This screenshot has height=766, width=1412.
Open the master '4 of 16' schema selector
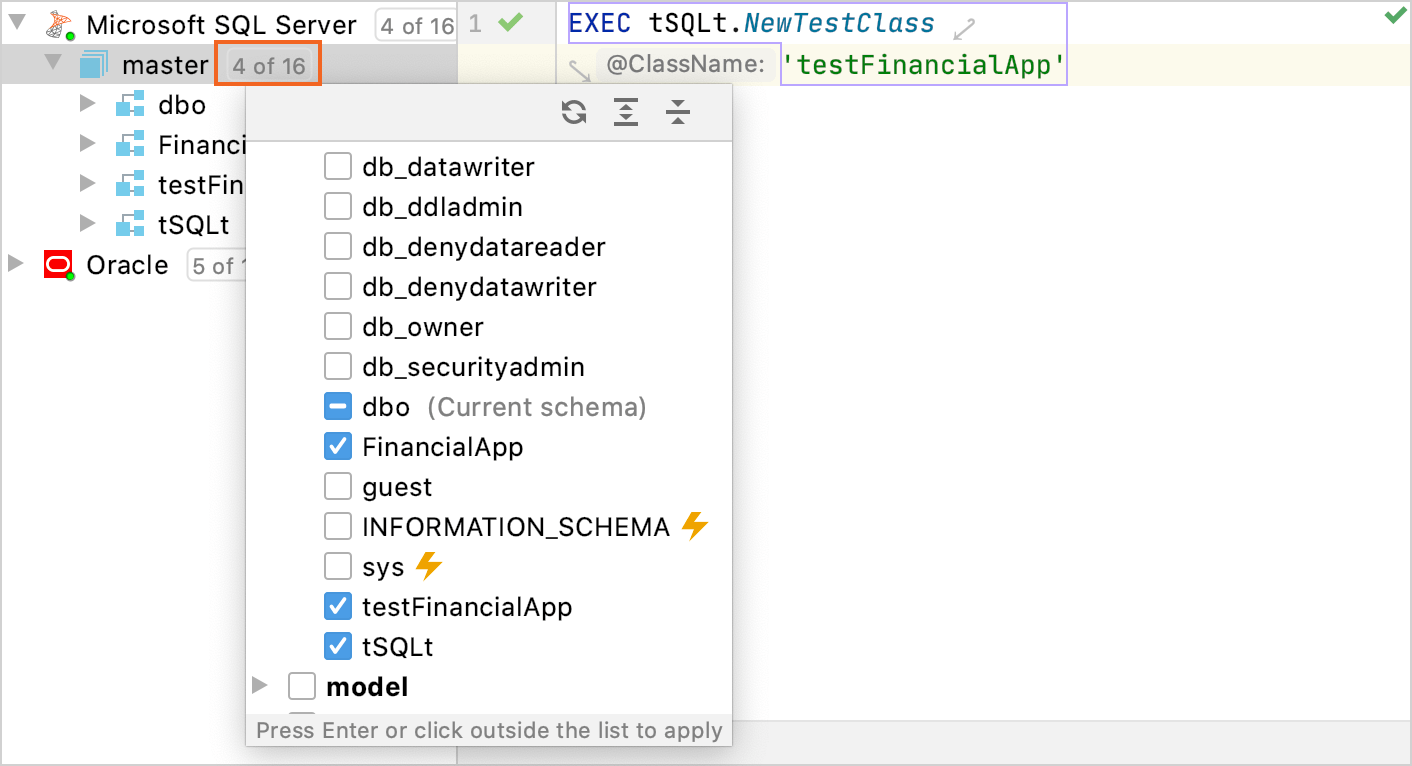(268, 66)
